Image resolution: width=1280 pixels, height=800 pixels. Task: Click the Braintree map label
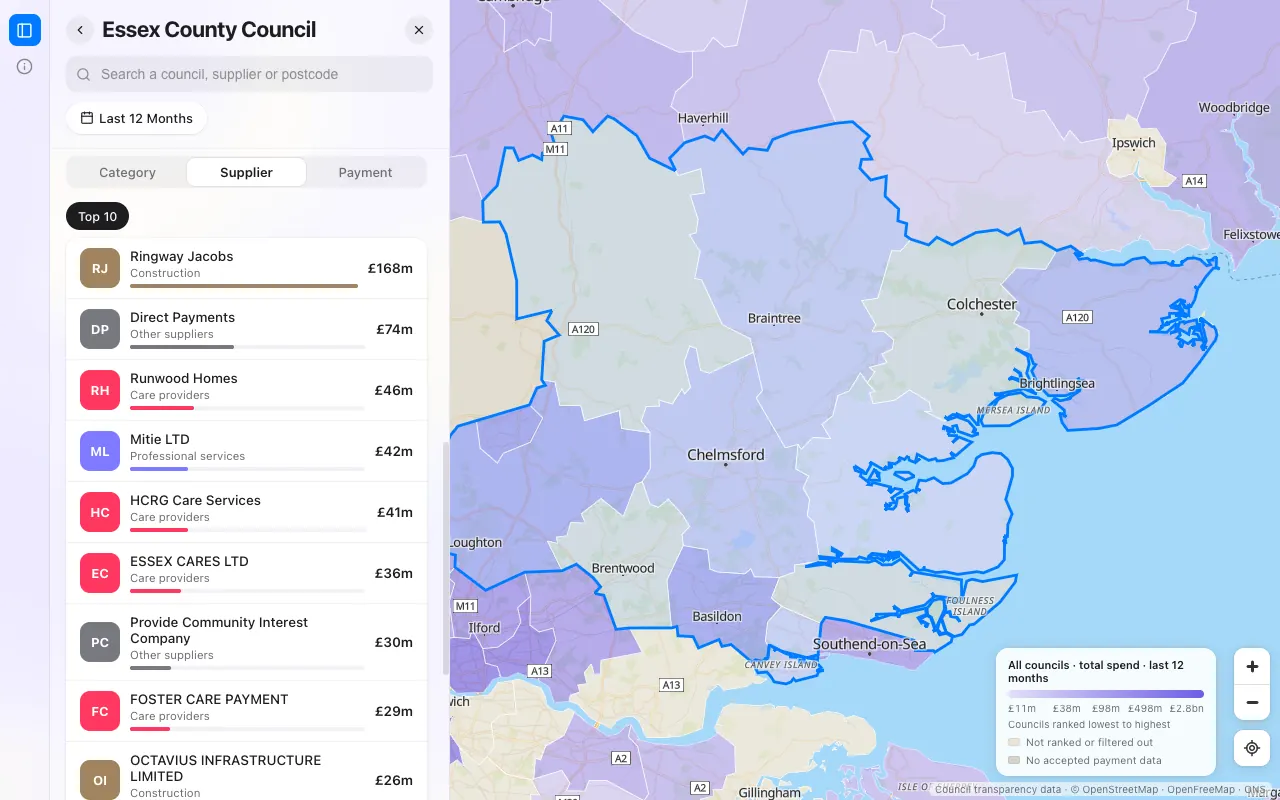click(774, 318)
